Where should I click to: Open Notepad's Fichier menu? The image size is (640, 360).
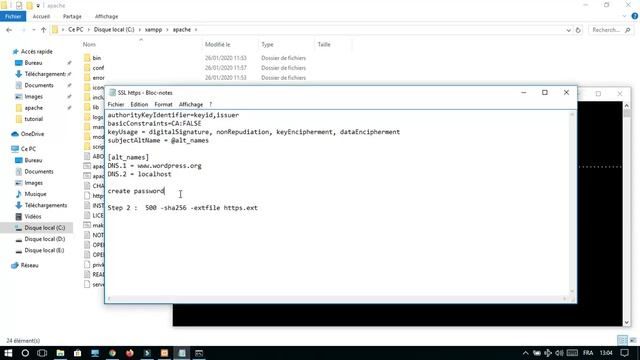click(x=116, y=104)
